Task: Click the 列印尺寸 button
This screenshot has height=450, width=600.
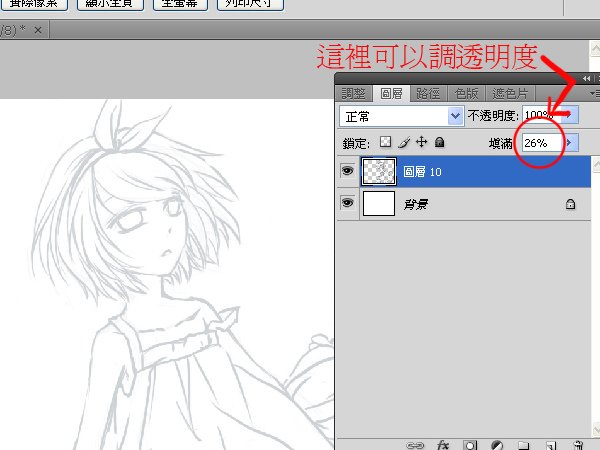Action: pyautogui.click(x=250, y=3)
